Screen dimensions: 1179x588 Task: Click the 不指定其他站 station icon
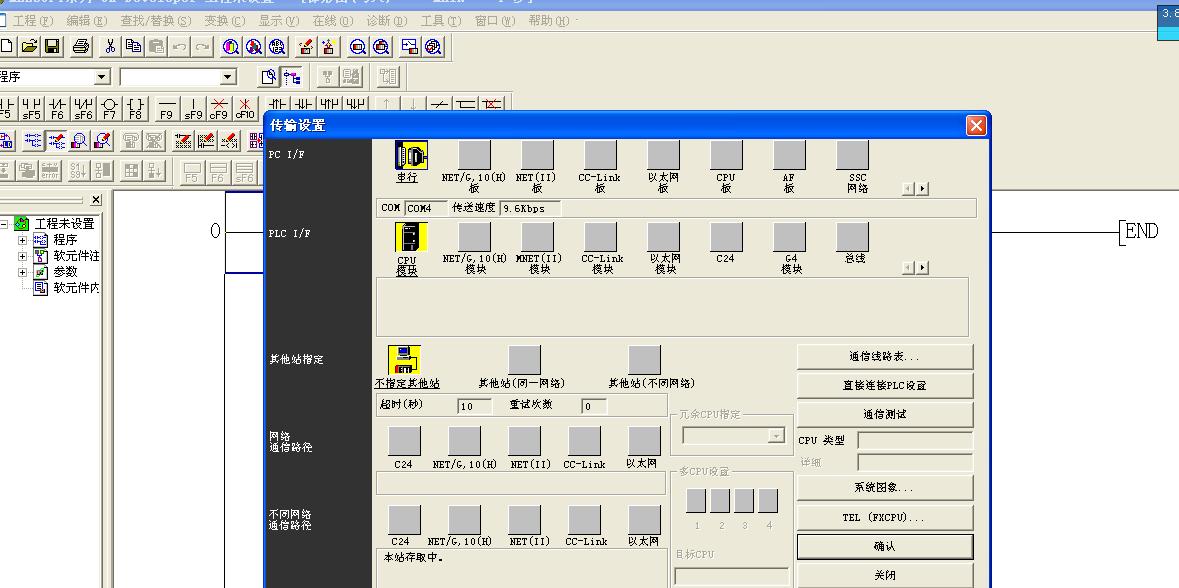[404, 360]
